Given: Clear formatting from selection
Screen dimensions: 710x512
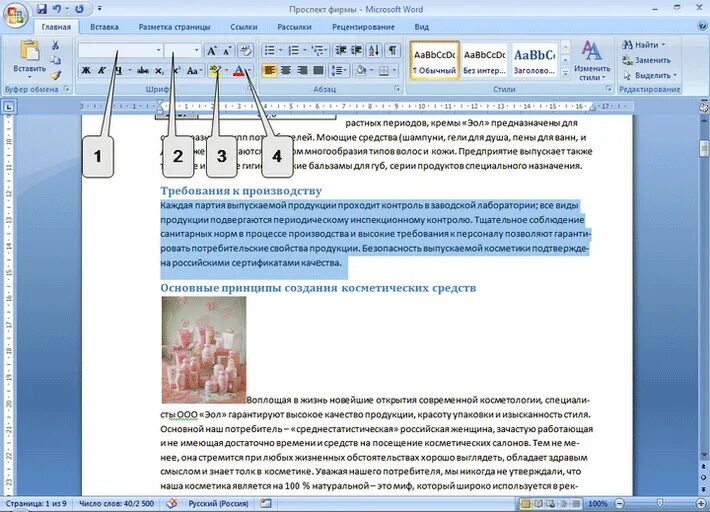Looking at the screenshot, I should 246,50.
